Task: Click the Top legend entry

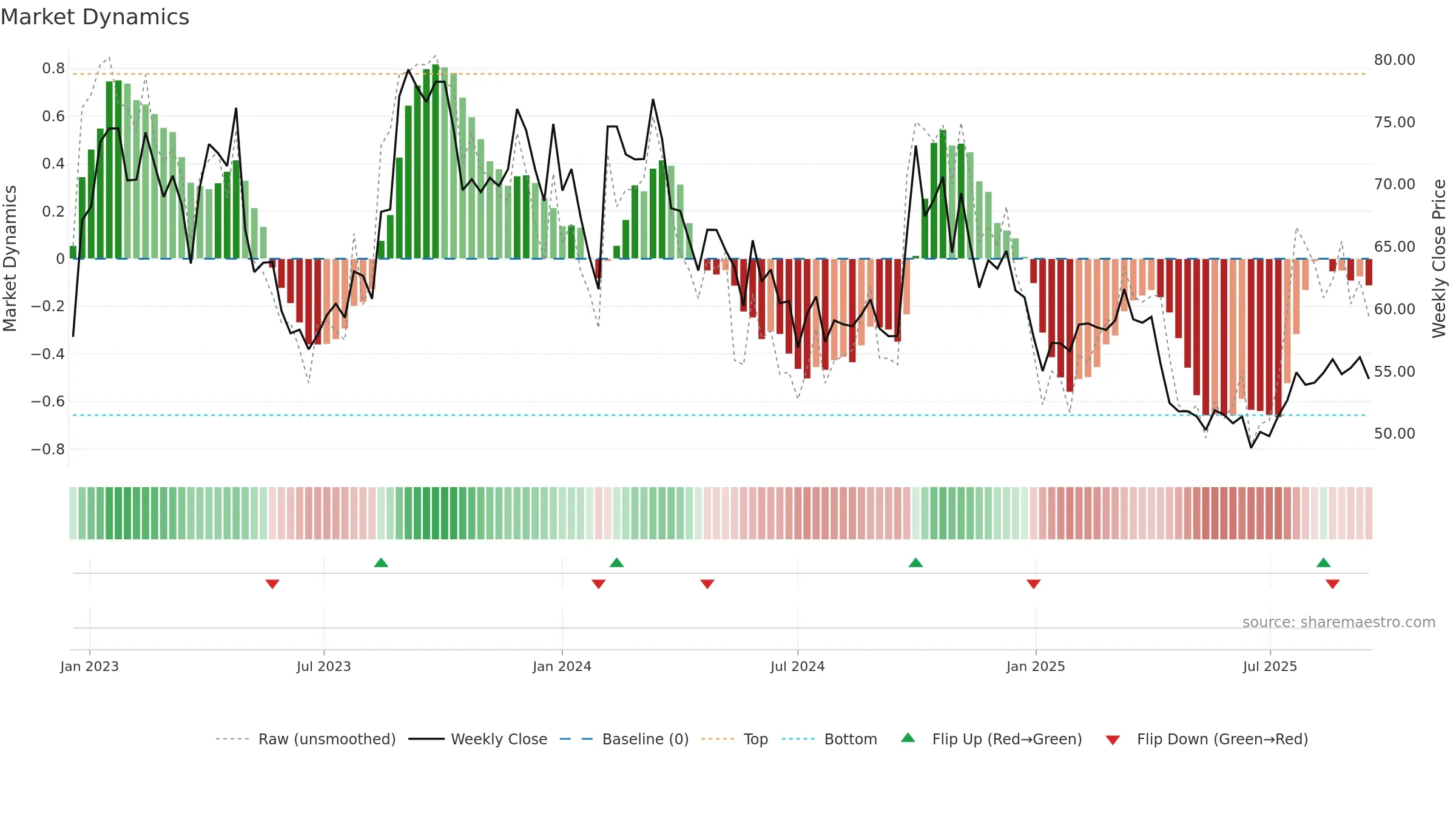Action: tap(735, 739)
